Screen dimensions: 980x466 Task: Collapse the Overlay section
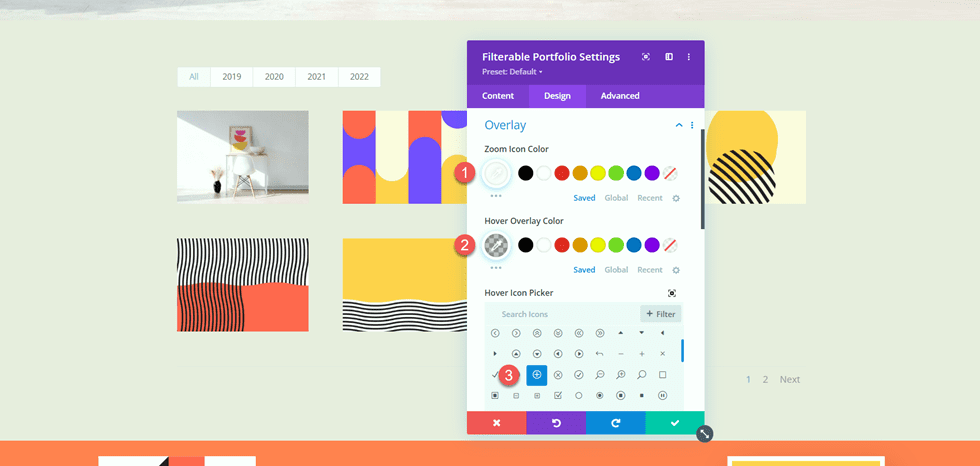pos(679,126)
